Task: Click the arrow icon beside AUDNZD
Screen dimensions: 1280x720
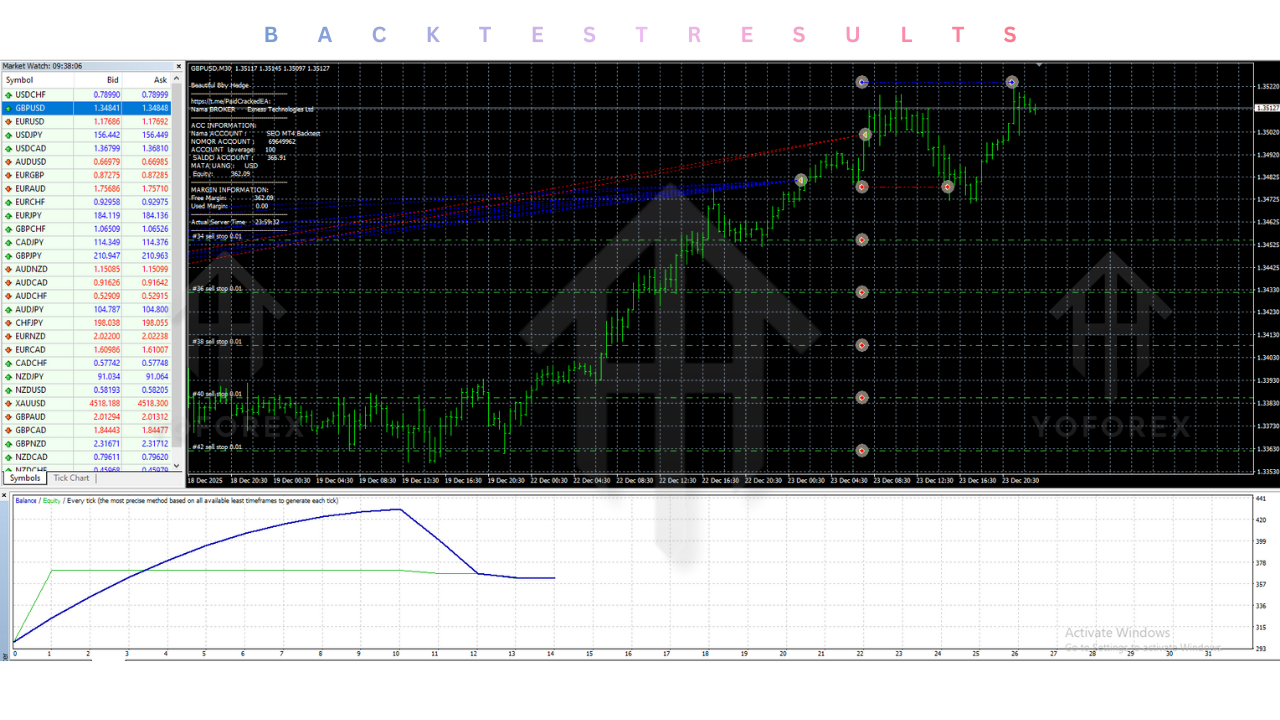Action: 8,268
